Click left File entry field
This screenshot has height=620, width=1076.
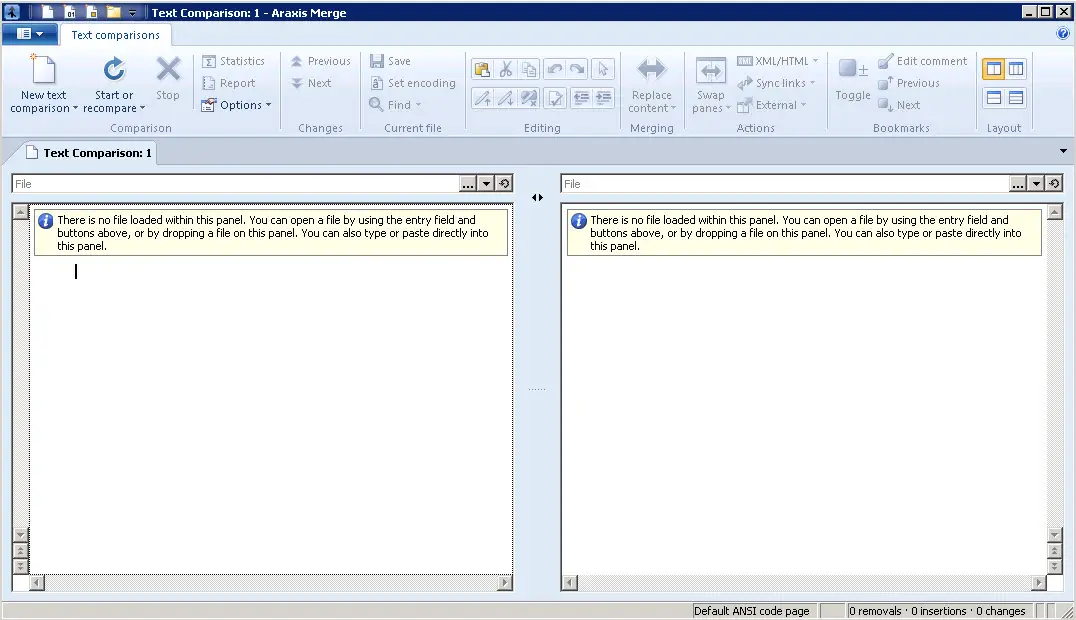(235, 183)
